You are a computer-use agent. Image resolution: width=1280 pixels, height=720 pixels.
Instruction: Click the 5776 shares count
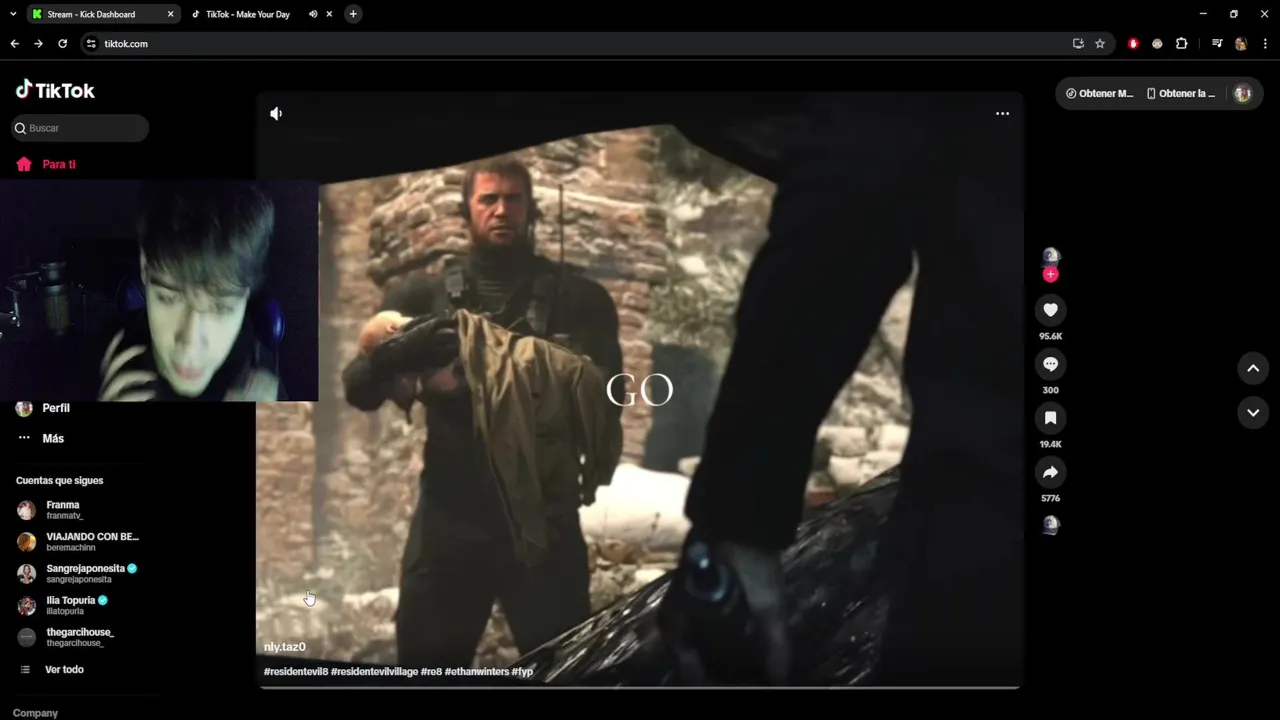tap(1050, 498)
